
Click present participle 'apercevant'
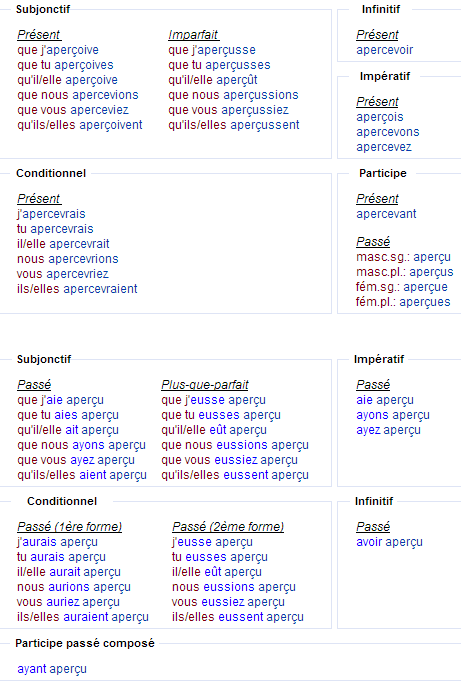[386, 214]
